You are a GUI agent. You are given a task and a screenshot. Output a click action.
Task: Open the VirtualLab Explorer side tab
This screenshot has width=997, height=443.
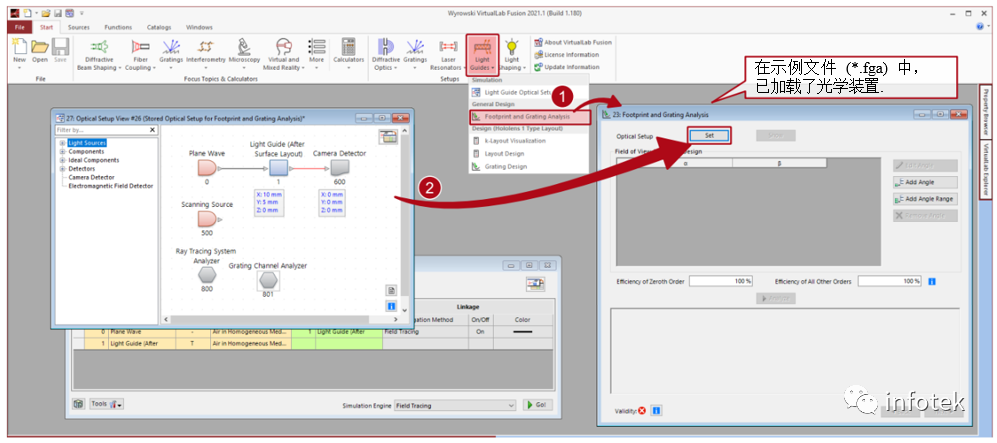coord(985,168)
